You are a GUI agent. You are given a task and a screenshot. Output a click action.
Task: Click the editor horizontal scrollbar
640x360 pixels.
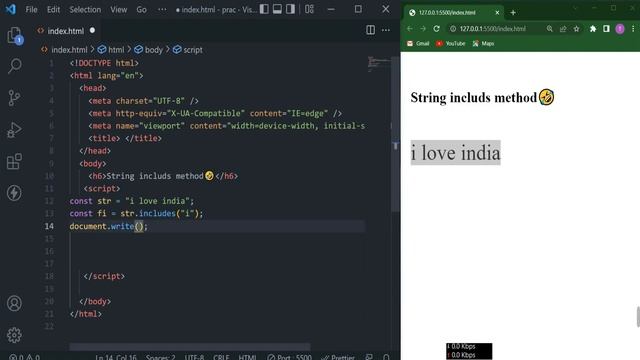[x=190, y=347]
